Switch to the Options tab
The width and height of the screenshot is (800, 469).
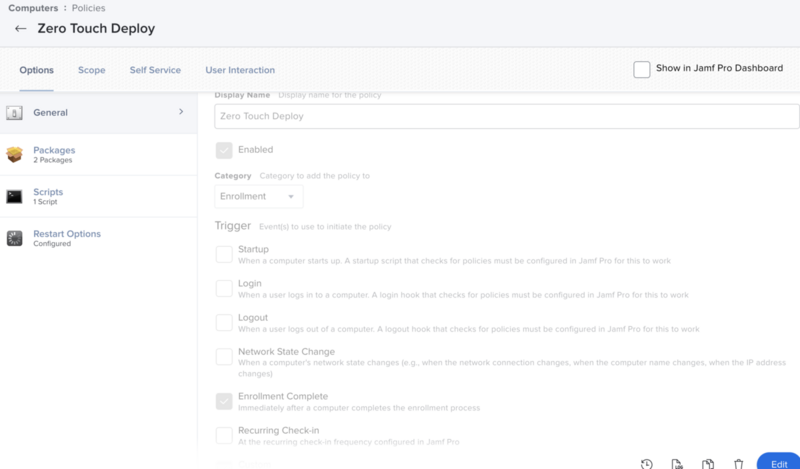36,70
